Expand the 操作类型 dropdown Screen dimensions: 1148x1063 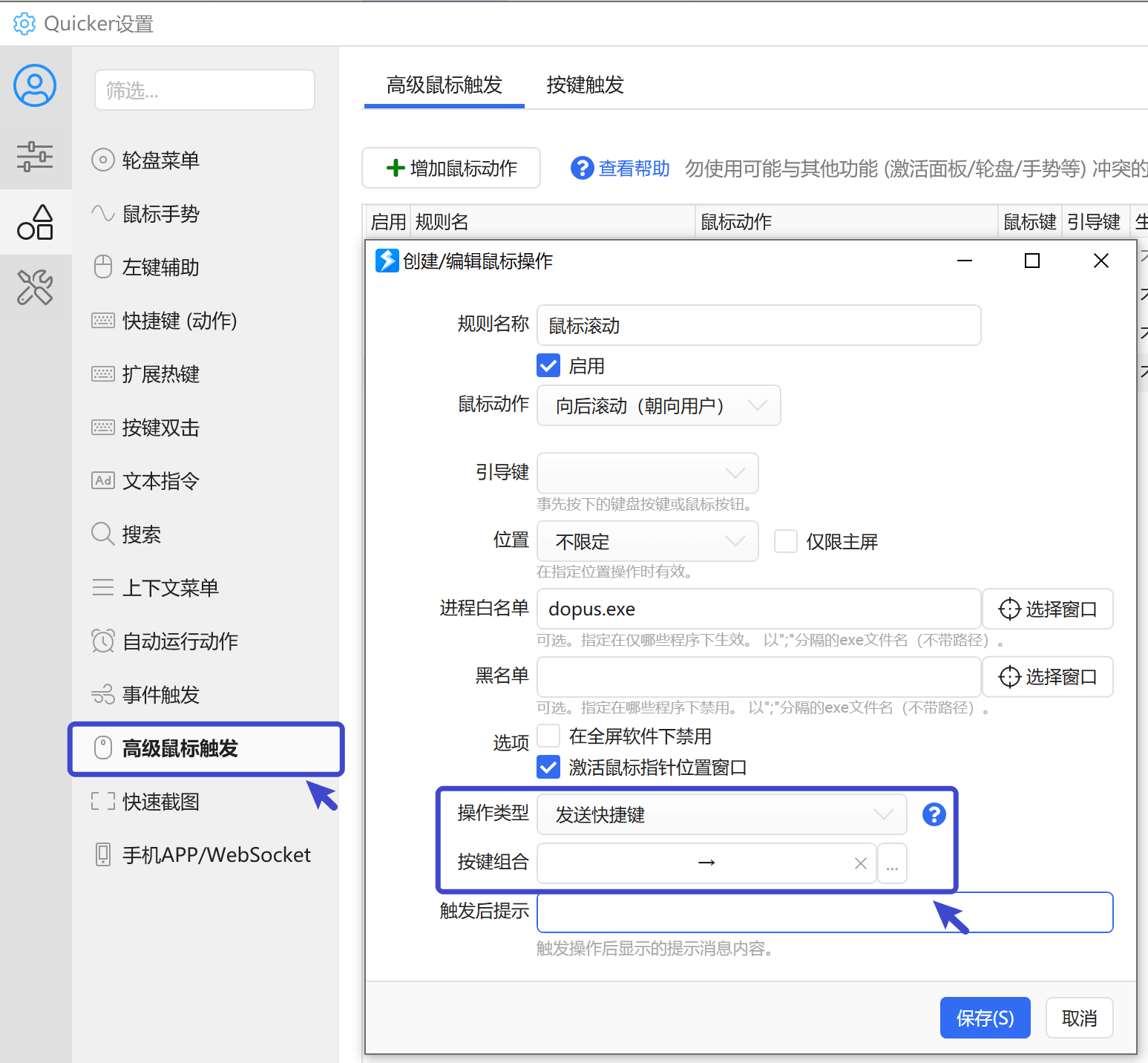(721, 814)
